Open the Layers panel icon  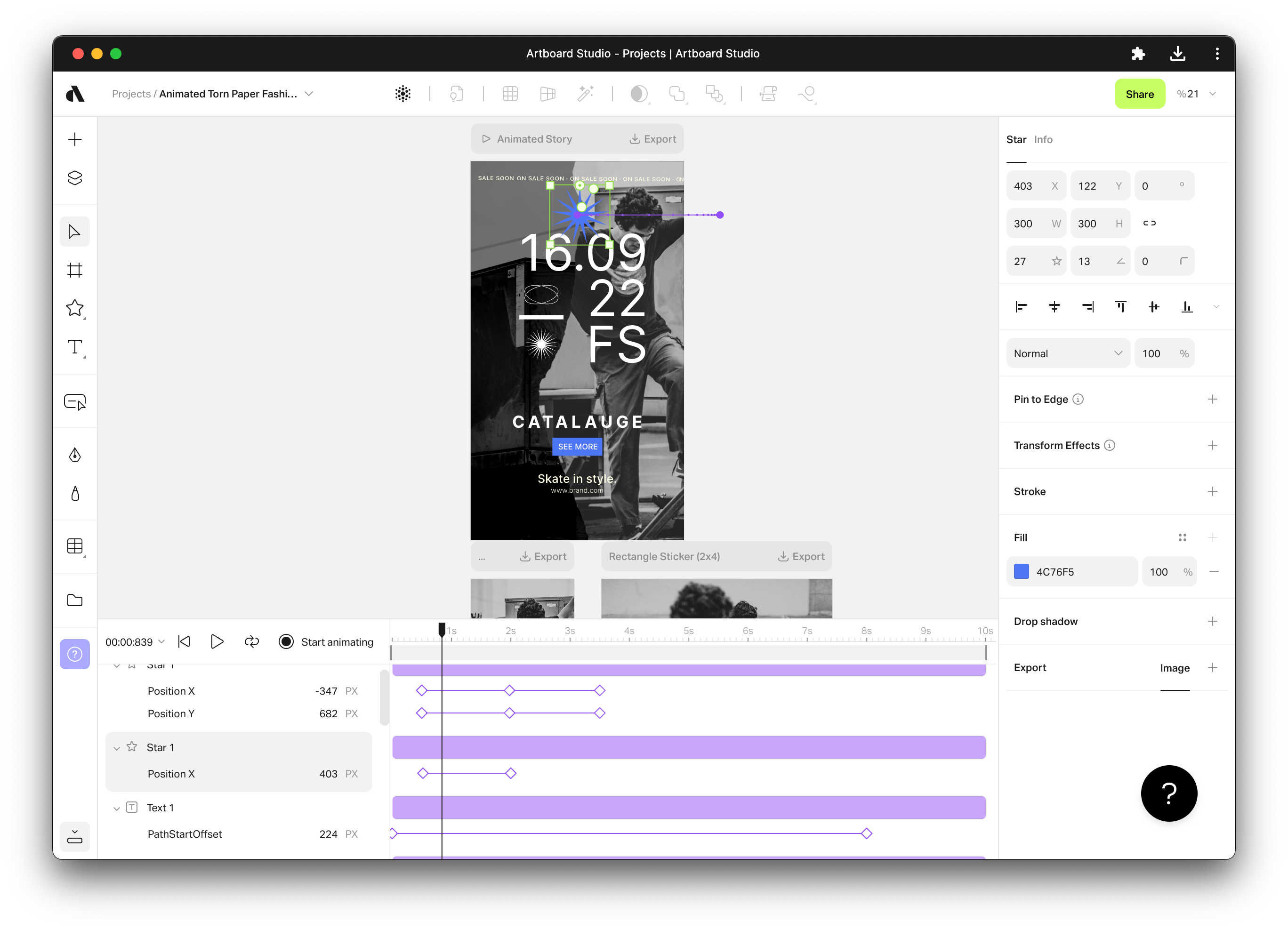[74, 178]
